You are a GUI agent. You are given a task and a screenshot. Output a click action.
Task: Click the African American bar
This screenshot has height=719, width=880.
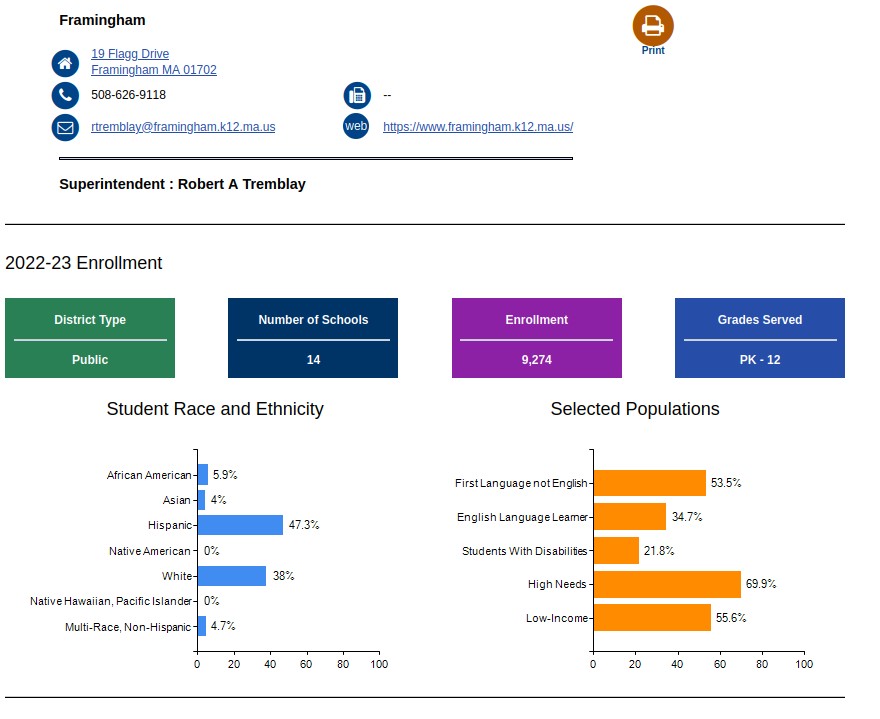point(202,475)
